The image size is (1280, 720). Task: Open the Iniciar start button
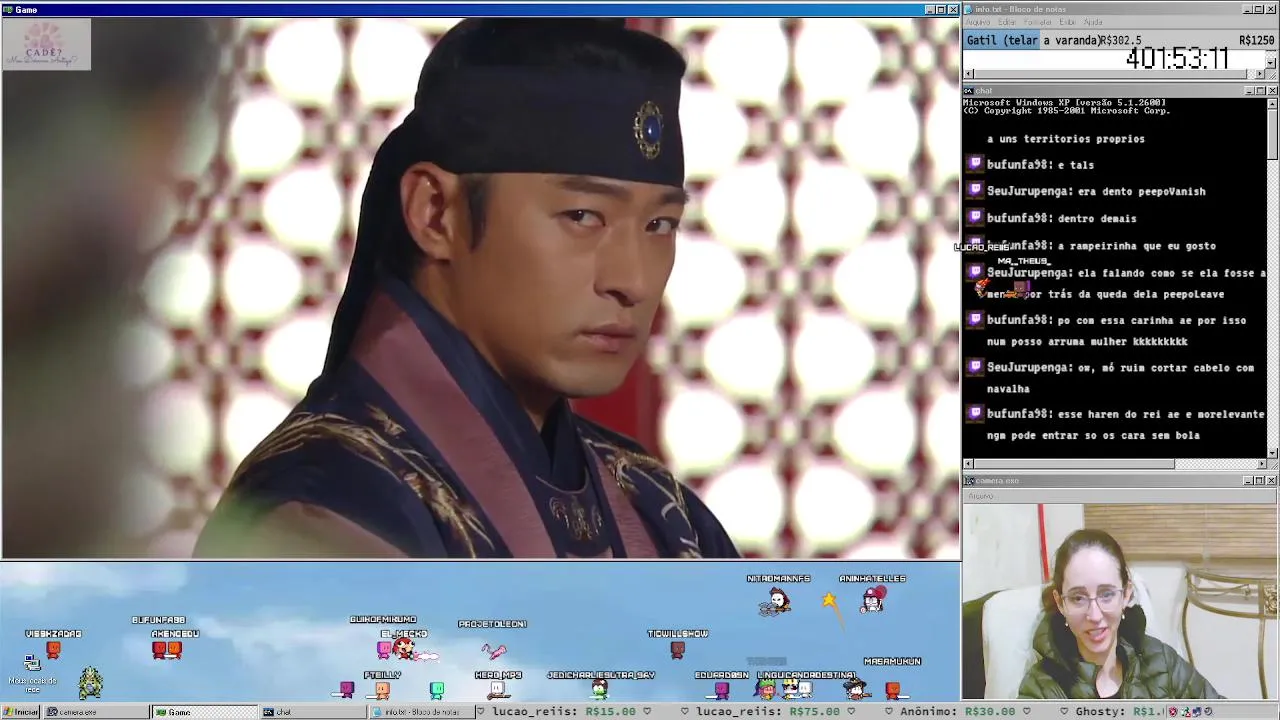coord(20,712)
